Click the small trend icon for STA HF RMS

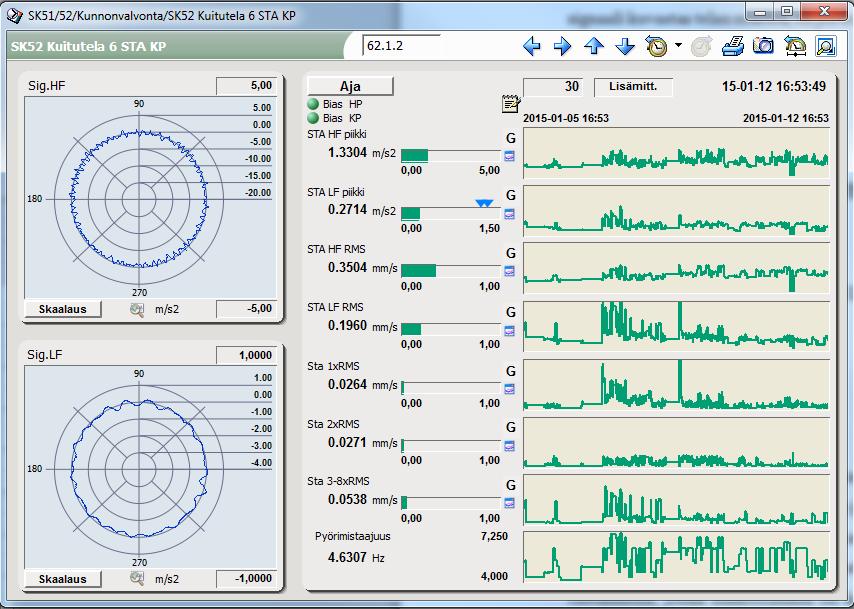509,271
